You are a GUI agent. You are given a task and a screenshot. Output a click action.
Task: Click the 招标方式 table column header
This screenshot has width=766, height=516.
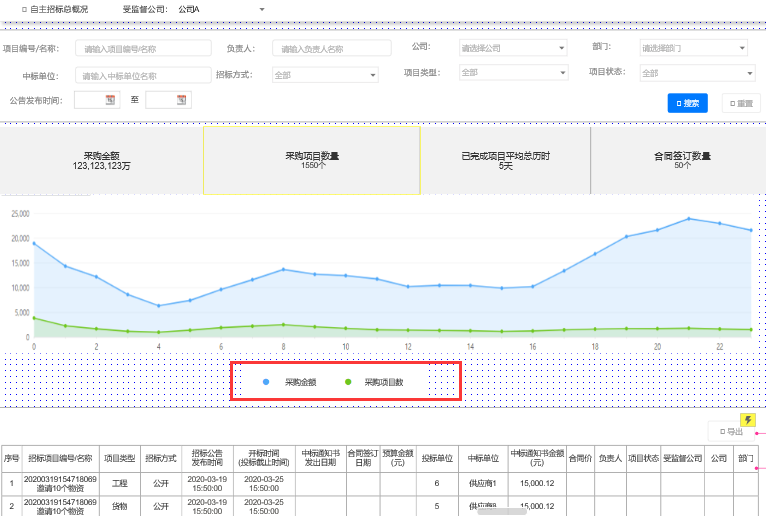click(161, 458)
